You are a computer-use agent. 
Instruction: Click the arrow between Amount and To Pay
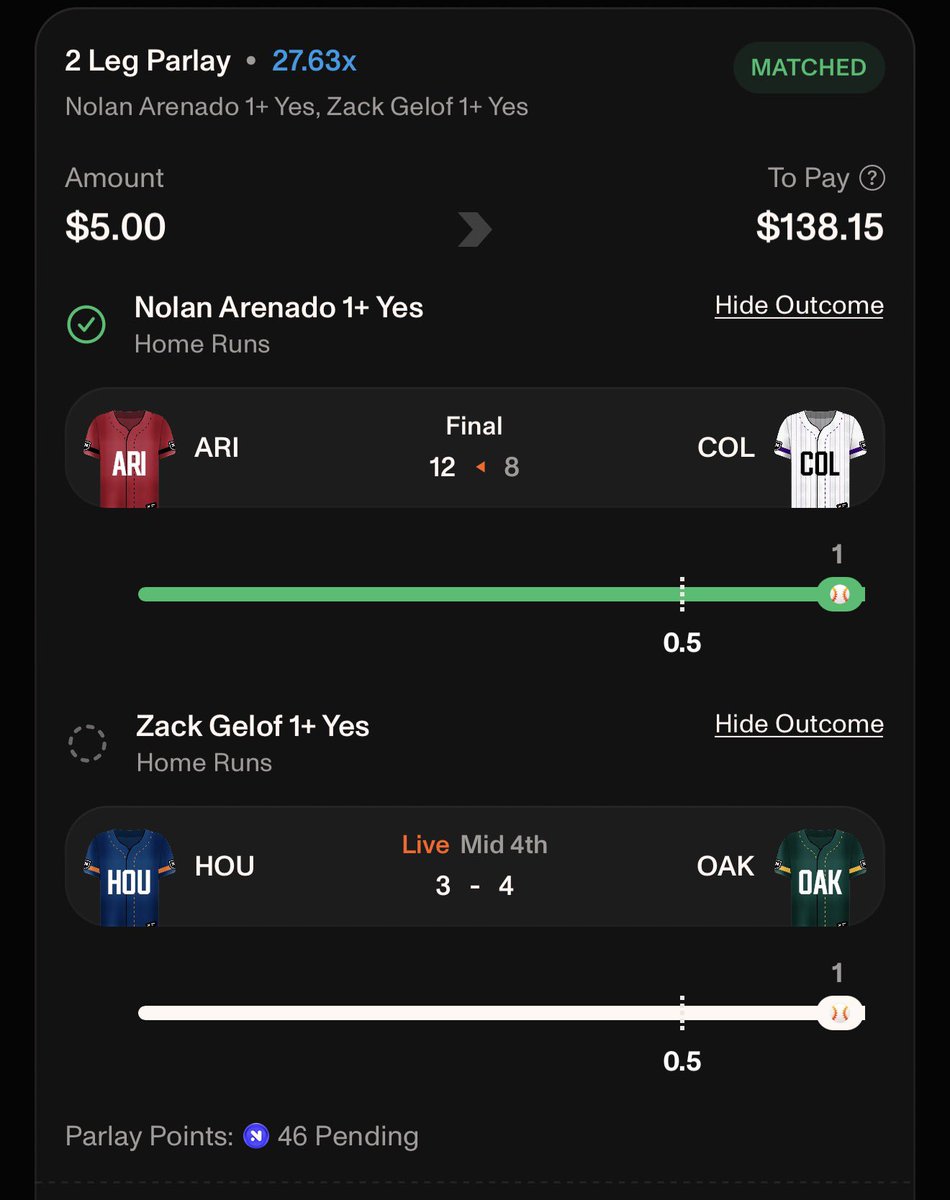(474, 229)
